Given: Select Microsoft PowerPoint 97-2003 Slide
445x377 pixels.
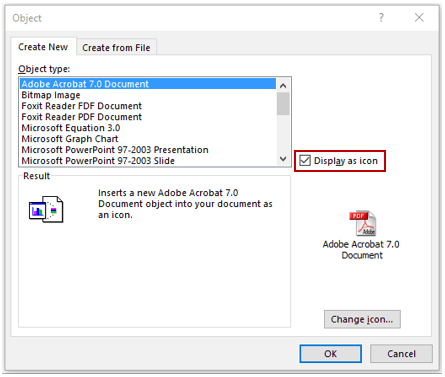Looking at the screenshot, I should pos(148,161).
